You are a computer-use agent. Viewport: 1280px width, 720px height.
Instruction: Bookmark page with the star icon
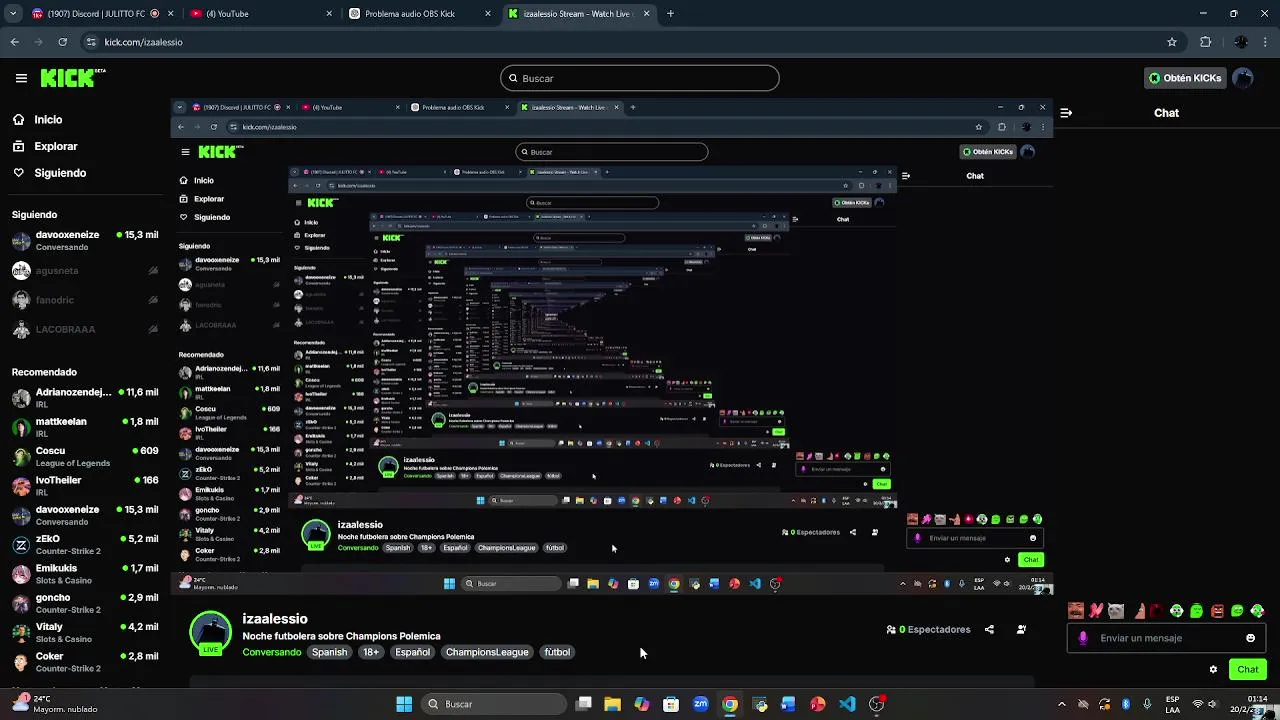(1172, 42)
